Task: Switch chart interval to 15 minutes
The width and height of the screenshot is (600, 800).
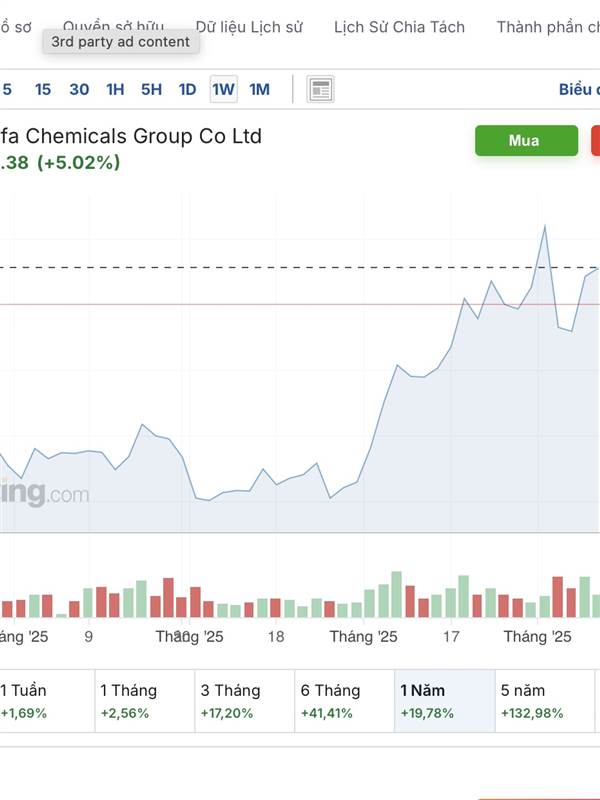Action: pos(43,90)
